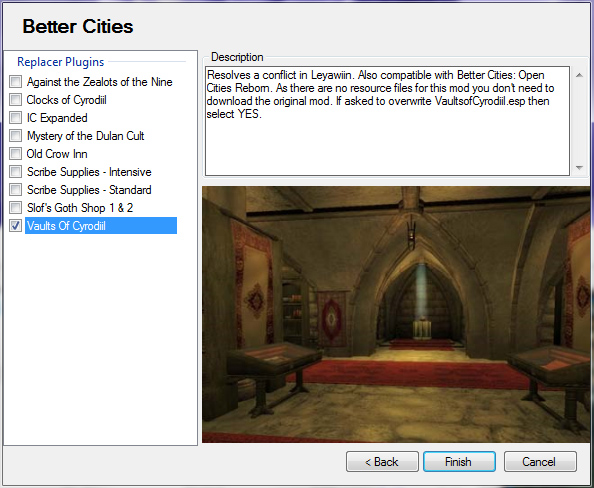The height and width of the screenshot is (488, 594).
Task: Click the Replacer Plugins group header
Action: pyautogui.click(x=61, y=62)
